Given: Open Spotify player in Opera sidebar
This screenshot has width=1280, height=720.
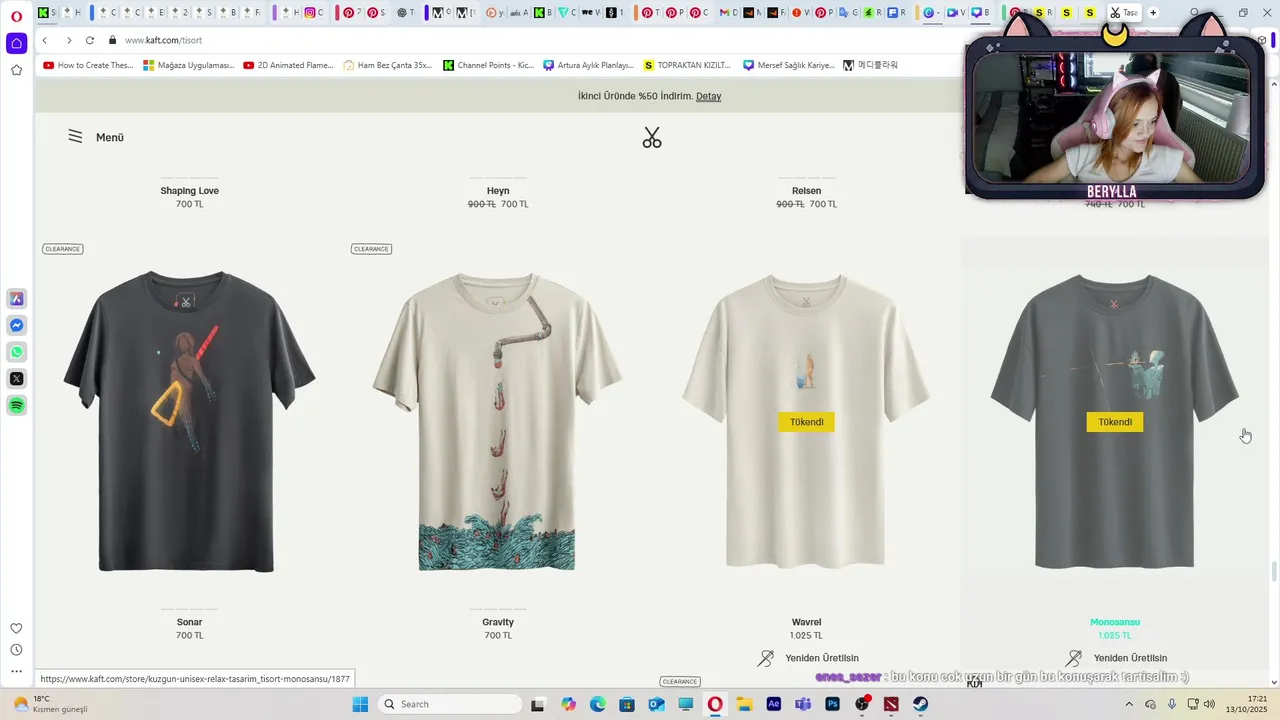Looking at the screenshot, I should pos(17,405).
